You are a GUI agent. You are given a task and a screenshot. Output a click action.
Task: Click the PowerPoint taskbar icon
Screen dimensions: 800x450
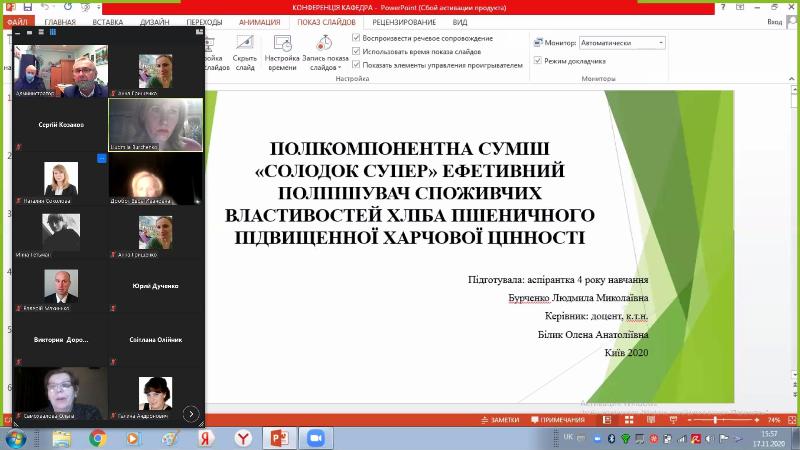(x=279, y=438)
